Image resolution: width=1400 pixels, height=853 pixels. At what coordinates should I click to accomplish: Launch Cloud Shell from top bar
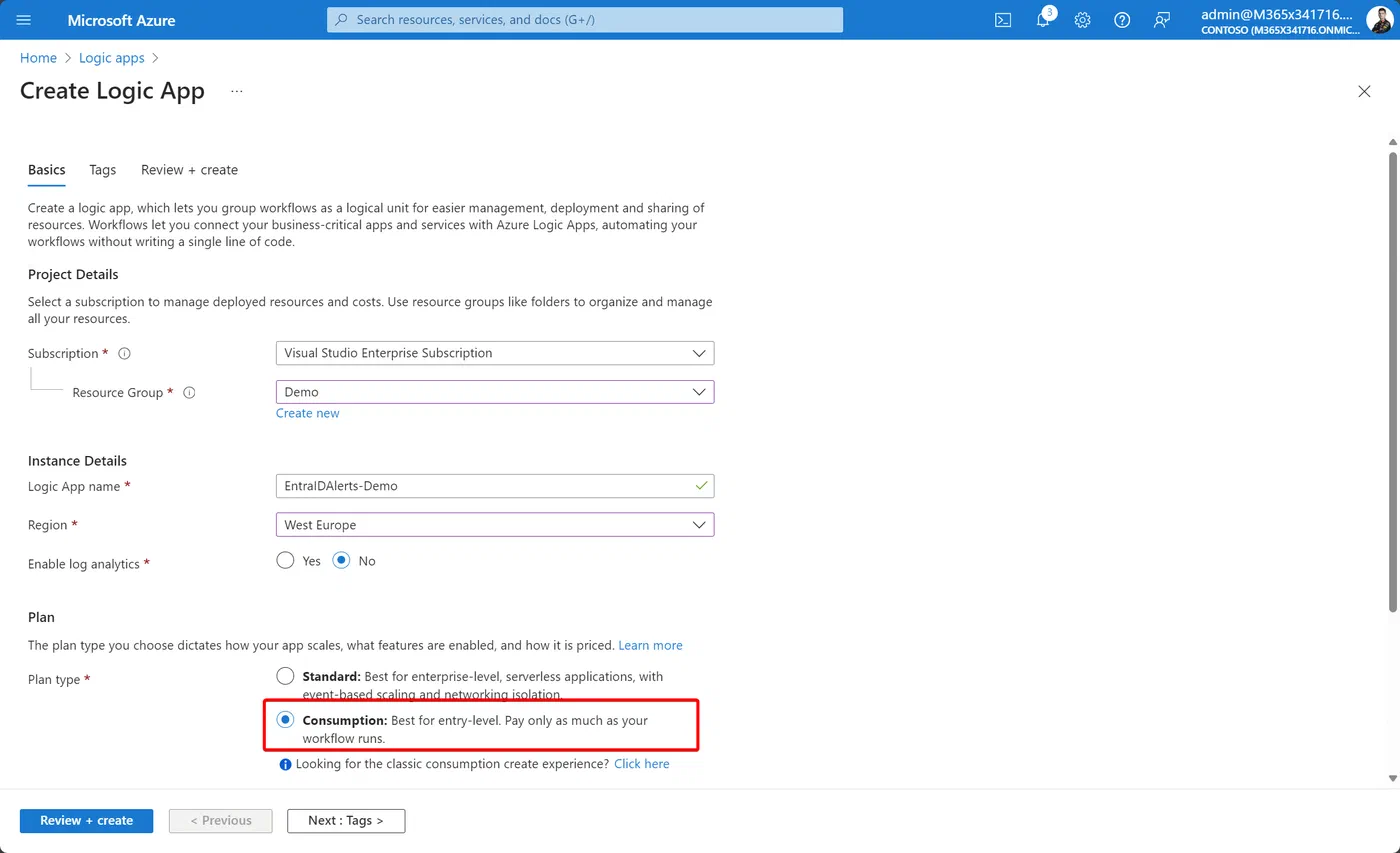point(1003,20)
